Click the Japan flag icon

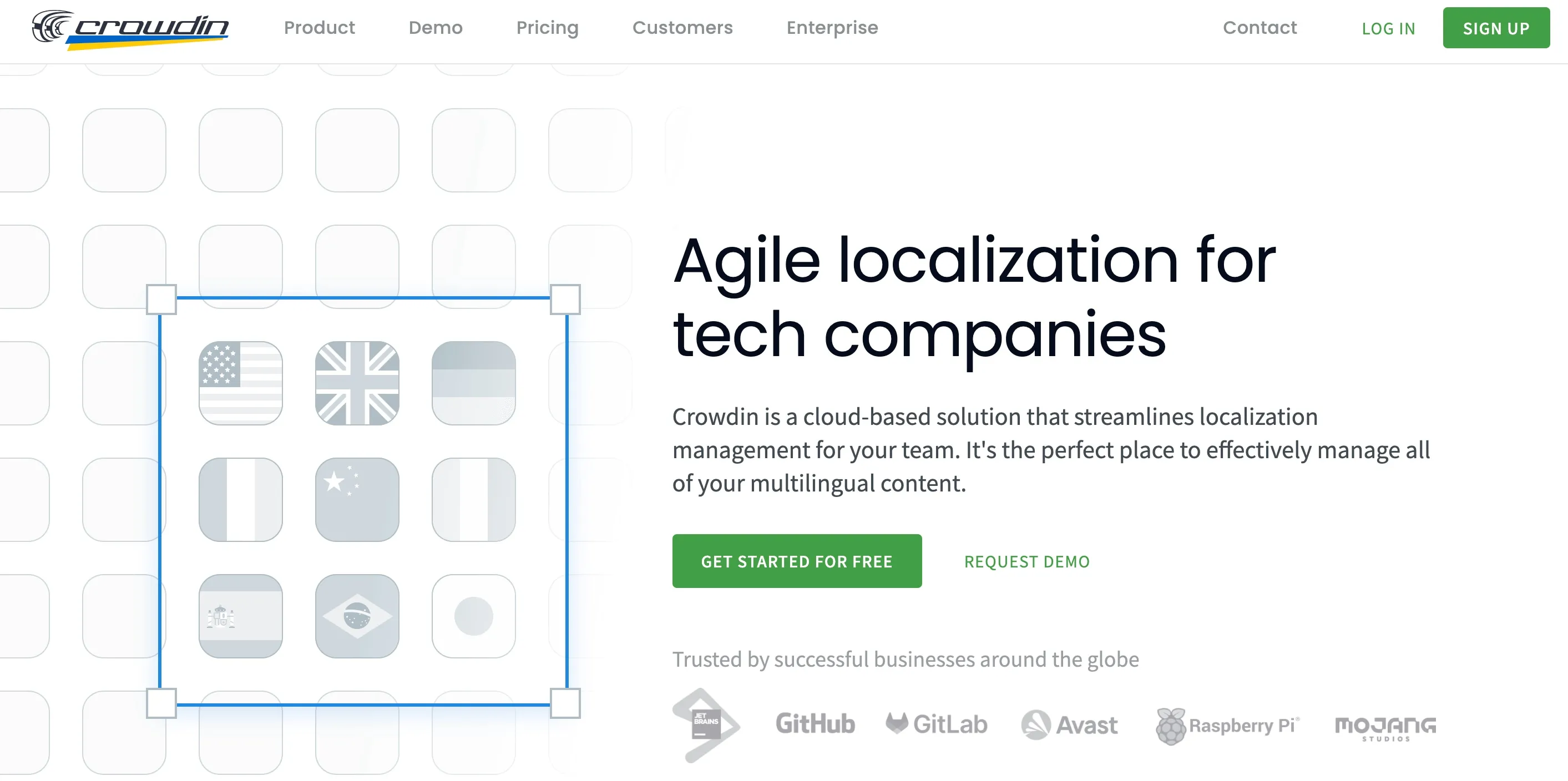point(474,616)
